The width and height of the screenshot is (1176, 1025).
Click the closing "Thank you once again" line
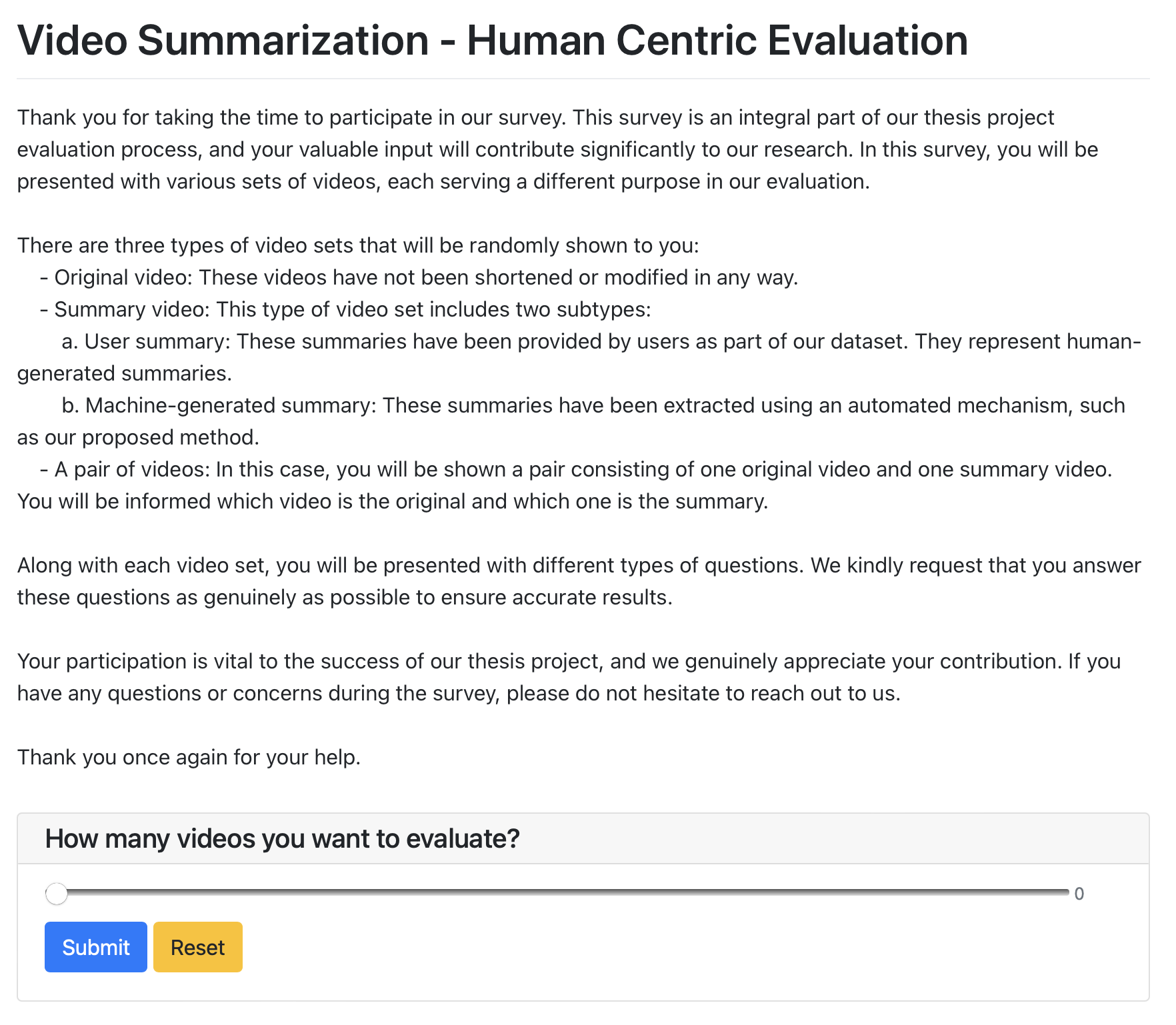point(189,757)
